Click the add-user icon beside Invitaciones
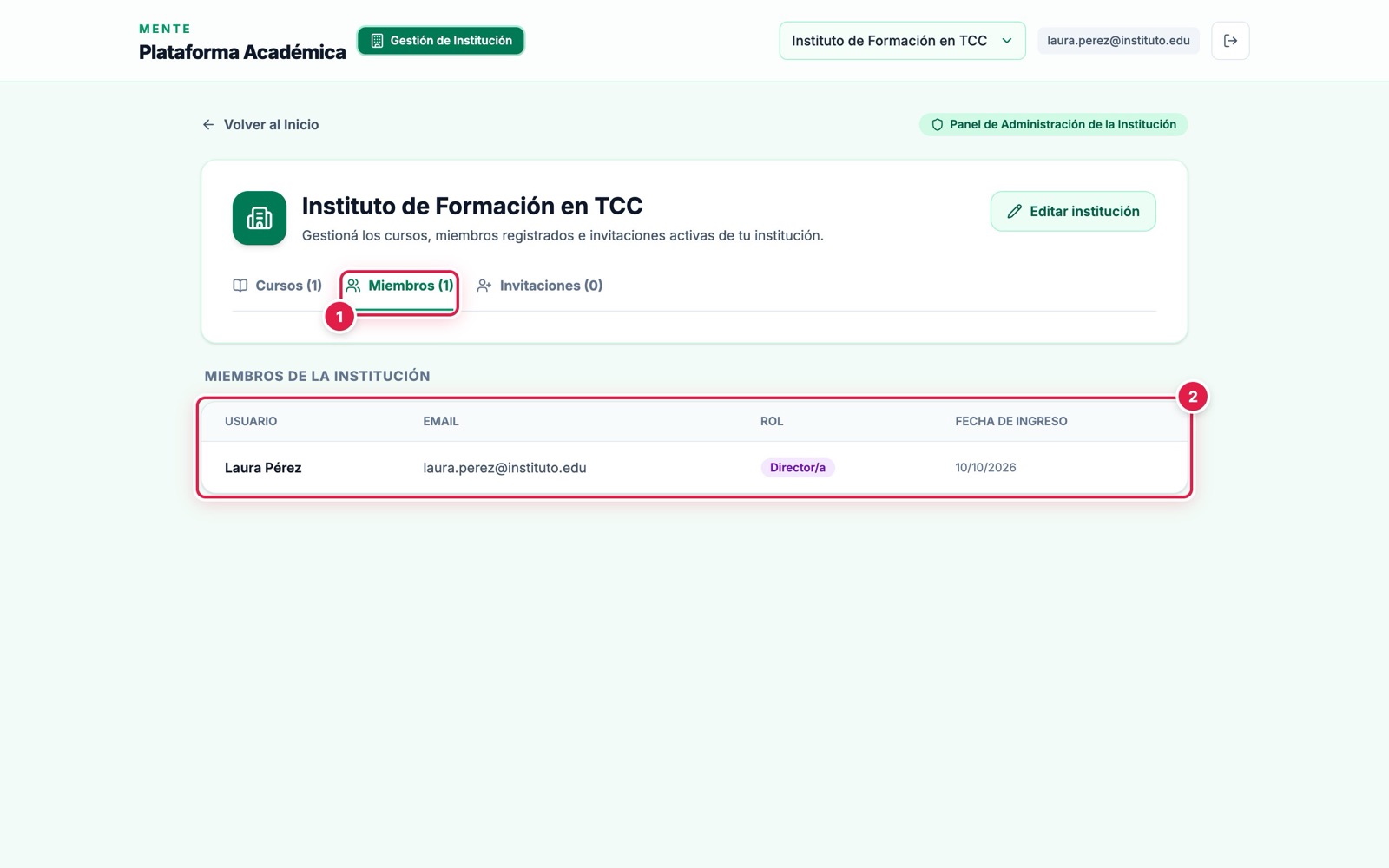1389x868 pixels. tap(484, 286)
